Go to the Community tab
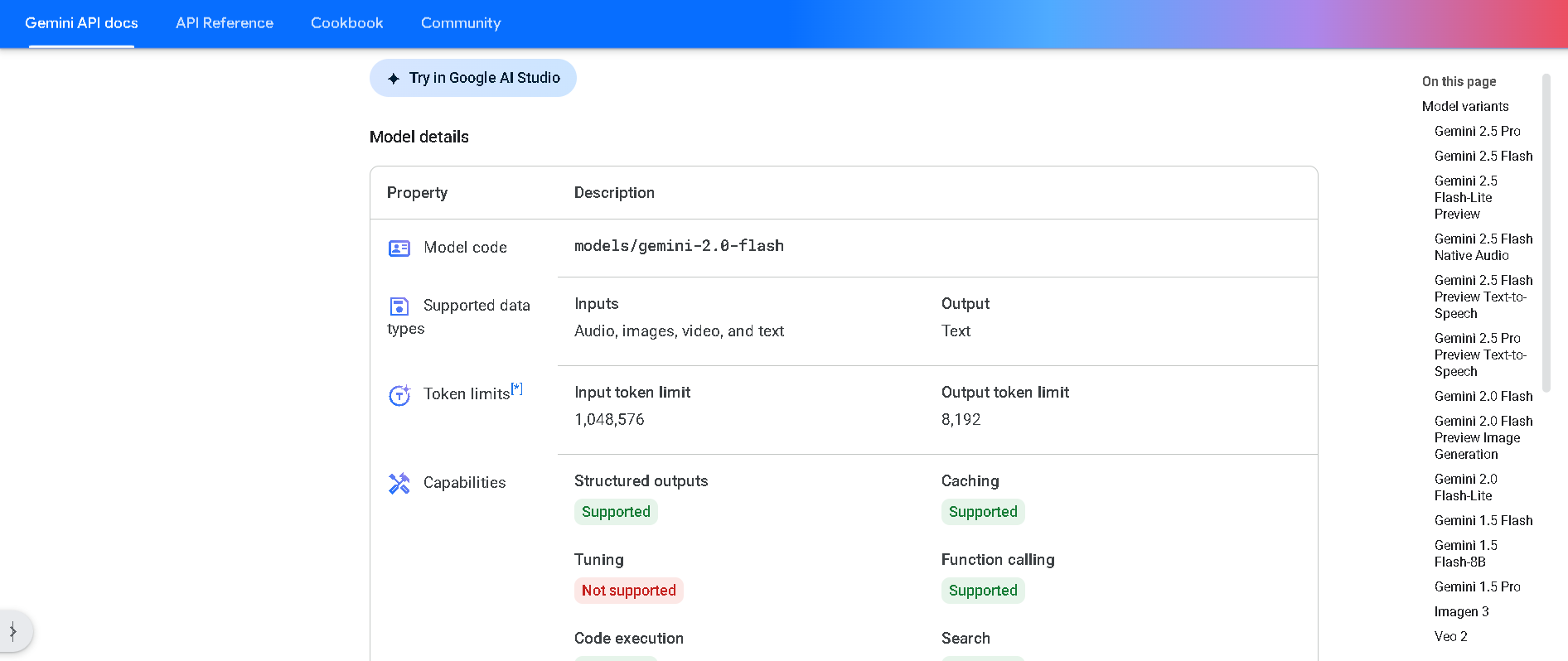This screenshot has width=1568, height=661. (x=461, y=23)
